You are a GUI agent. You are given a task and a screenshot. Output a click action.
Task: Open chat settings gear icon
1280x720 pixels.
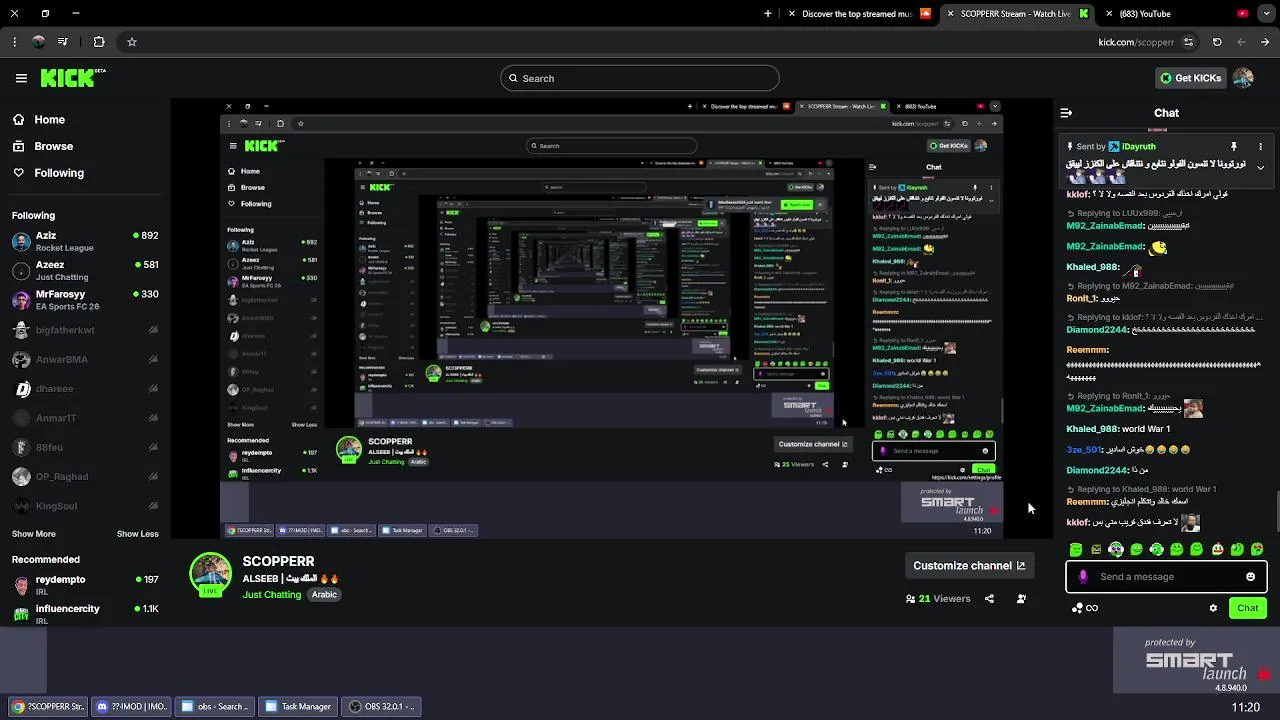click(1213, 608)
